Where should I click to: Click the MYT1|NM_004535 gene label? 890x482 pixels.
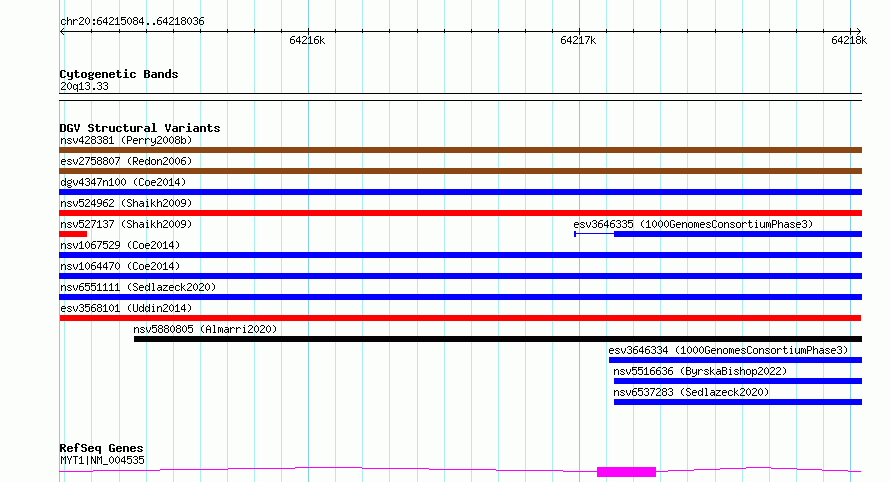click(102, 460)
